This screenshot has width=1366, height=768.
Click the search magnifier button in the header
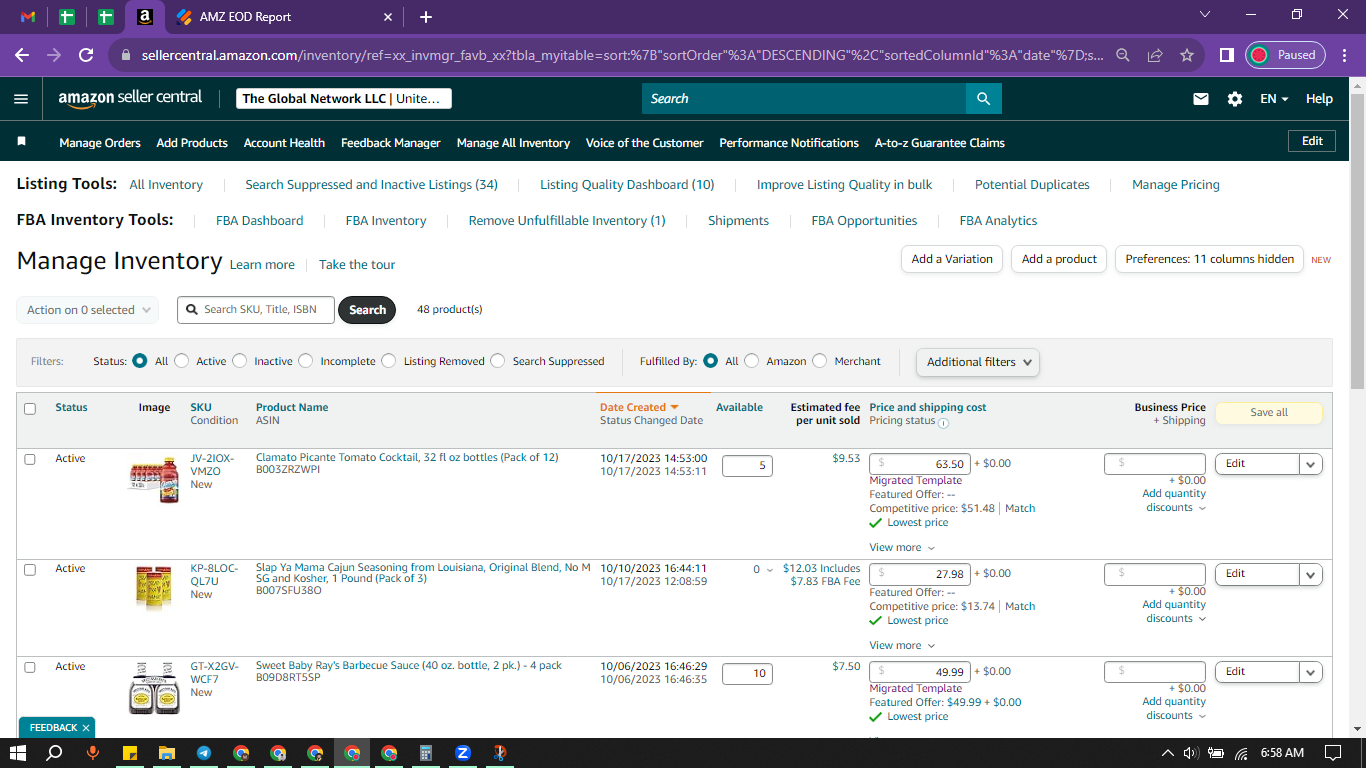coord(983,99)
